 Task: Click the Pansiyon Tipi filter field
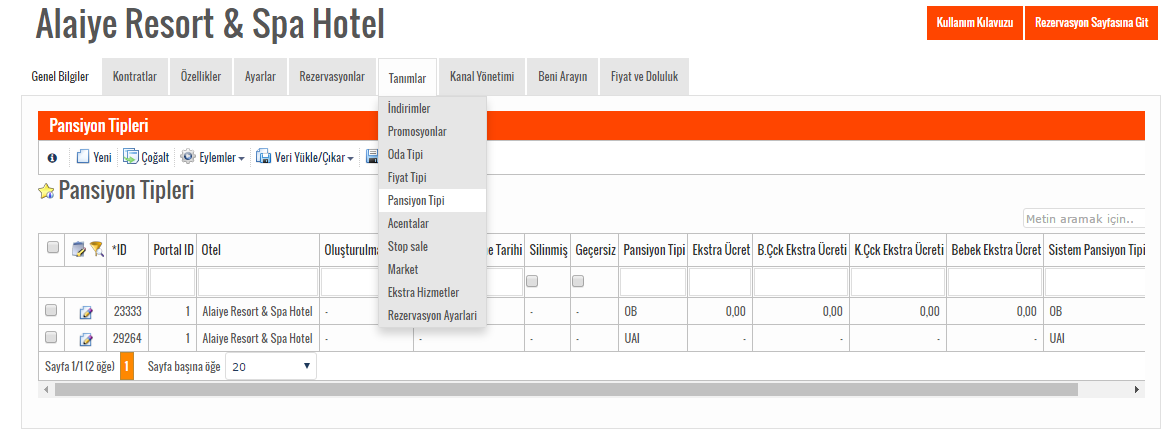click(653, 282)
